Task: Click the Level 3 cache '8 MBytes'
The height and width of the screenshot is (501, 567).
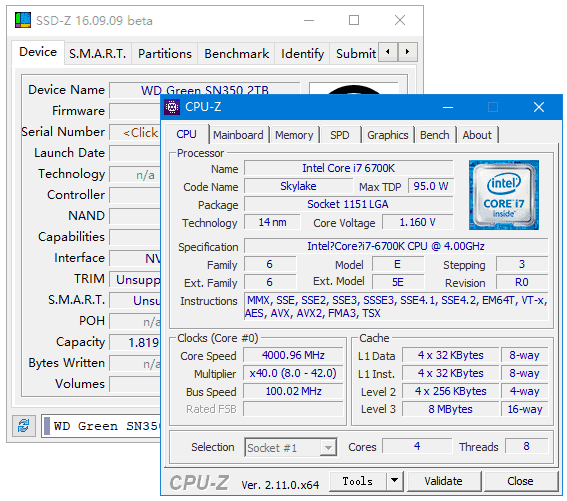Action: coord(451,409)
